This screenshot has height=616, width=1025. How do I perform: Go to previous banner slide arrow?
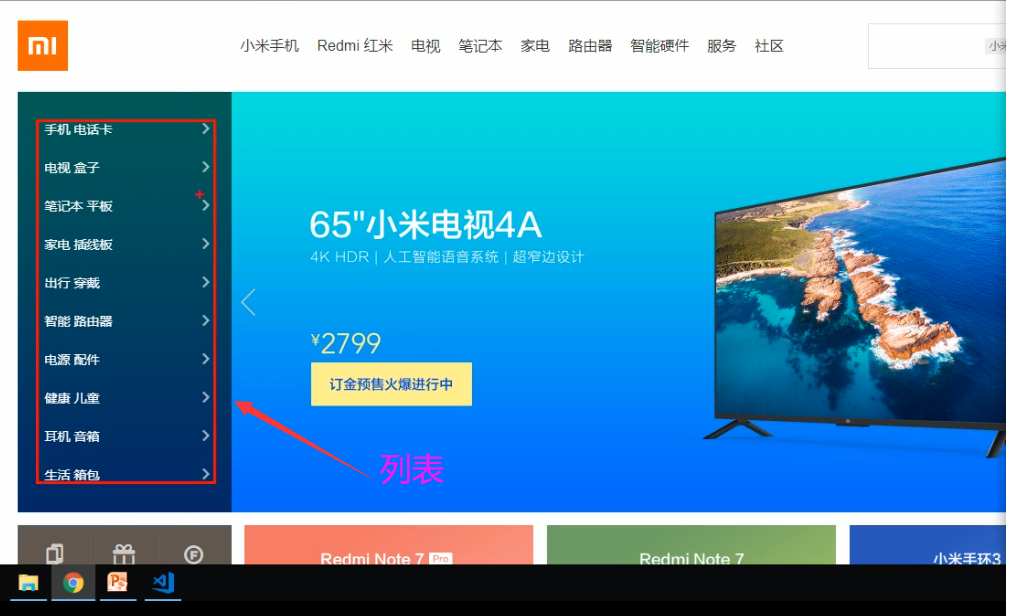(x=248, y=302)
